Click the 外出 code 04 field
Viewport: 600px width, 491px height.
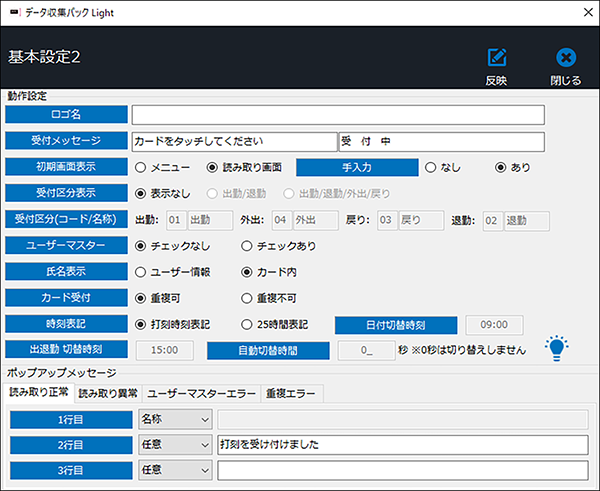tap(282, 220)
